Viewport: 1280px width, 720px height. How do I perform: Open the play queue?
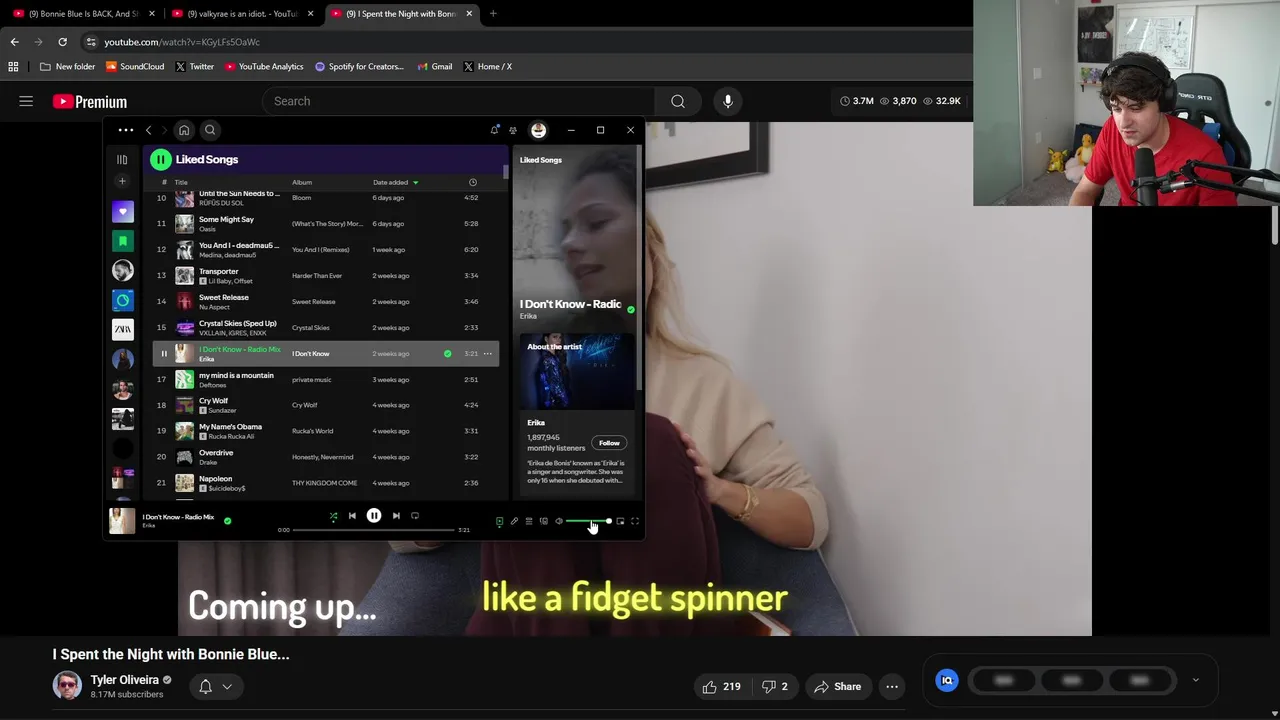(529, 521)
